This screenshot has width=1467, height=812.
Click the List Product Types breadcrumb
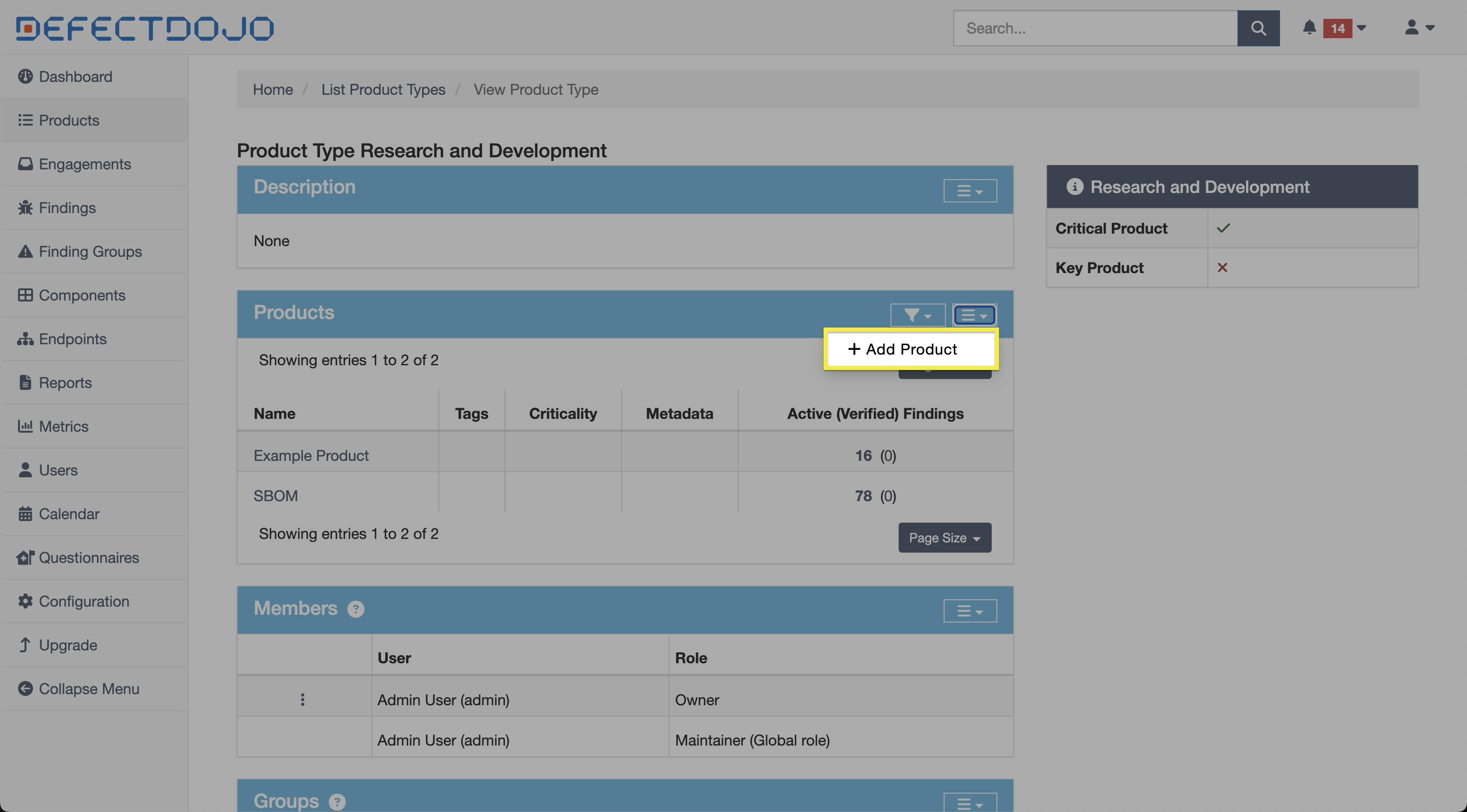pos(383,89)
